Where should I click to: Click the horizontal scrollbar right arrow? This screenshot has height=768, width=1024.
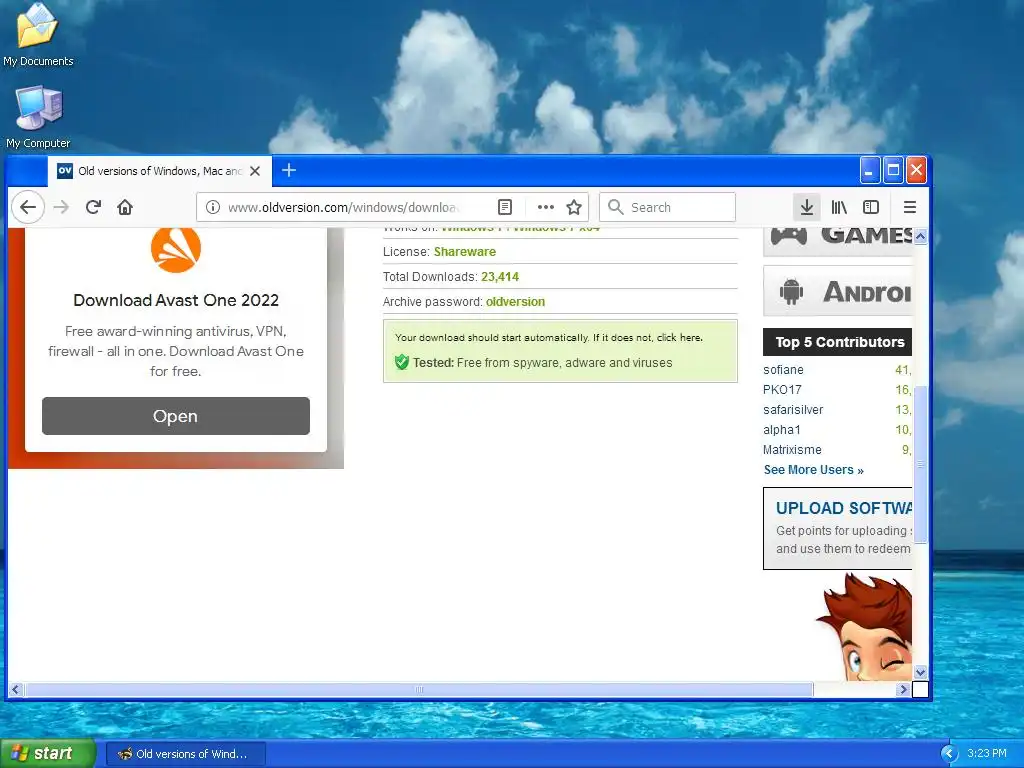[x=903, y=689]
